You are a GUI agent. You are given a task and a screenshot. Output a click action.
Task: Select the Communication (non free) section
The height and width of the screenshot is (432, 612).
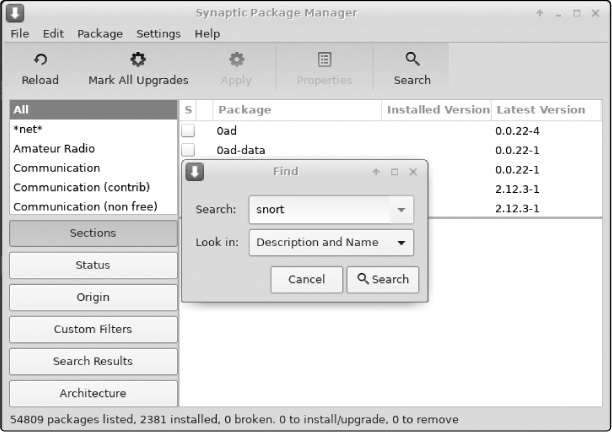pos(93,206)
